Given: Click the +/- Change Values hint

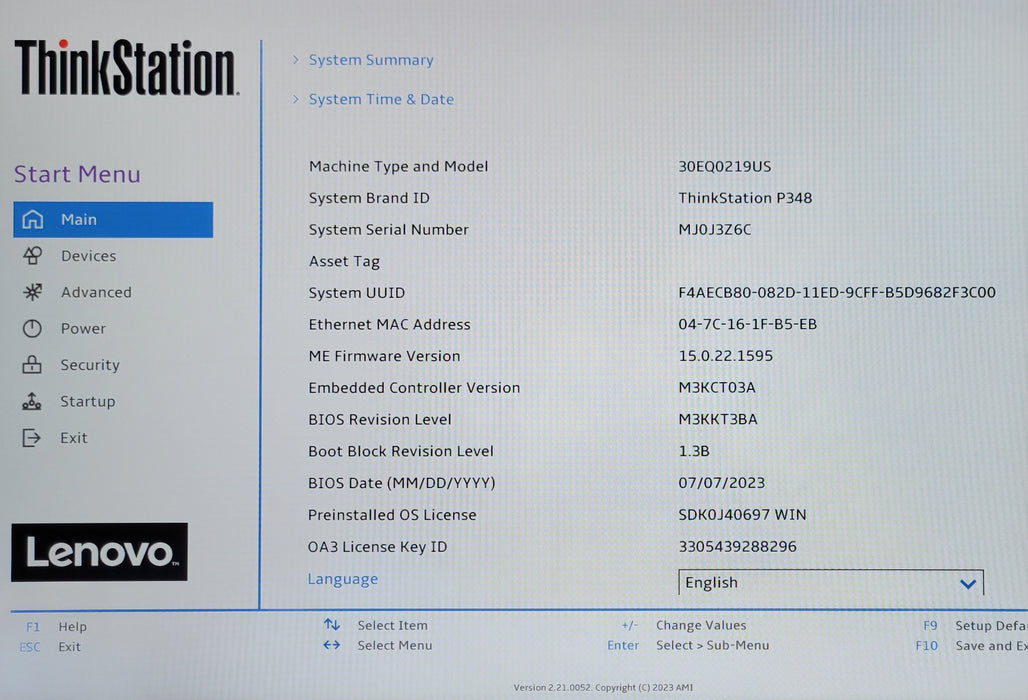Looking at the screenshot, I should click(684, 625).
